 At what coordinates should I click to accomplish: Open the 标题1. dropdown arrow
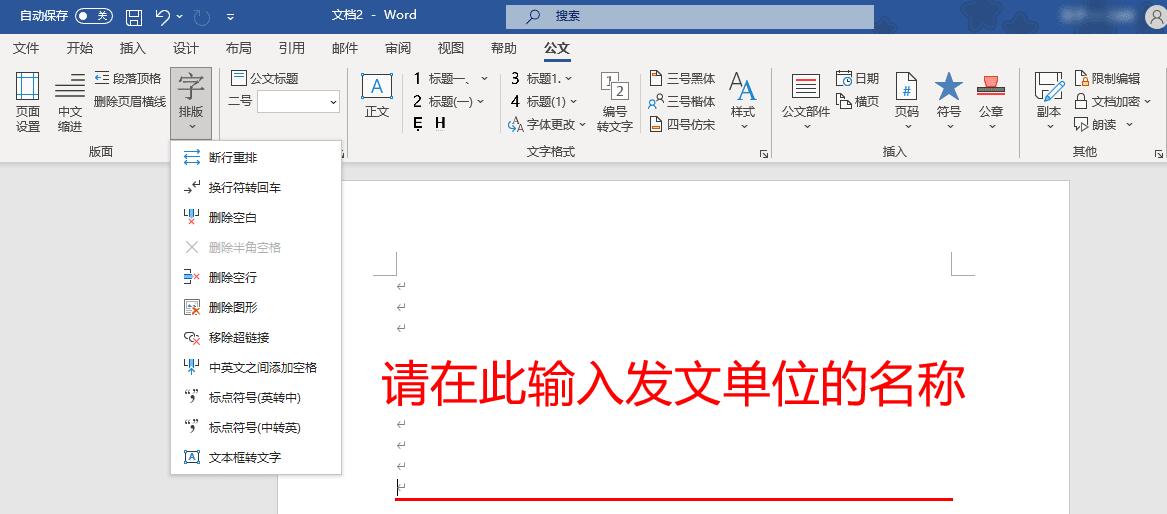coord(569,78)
